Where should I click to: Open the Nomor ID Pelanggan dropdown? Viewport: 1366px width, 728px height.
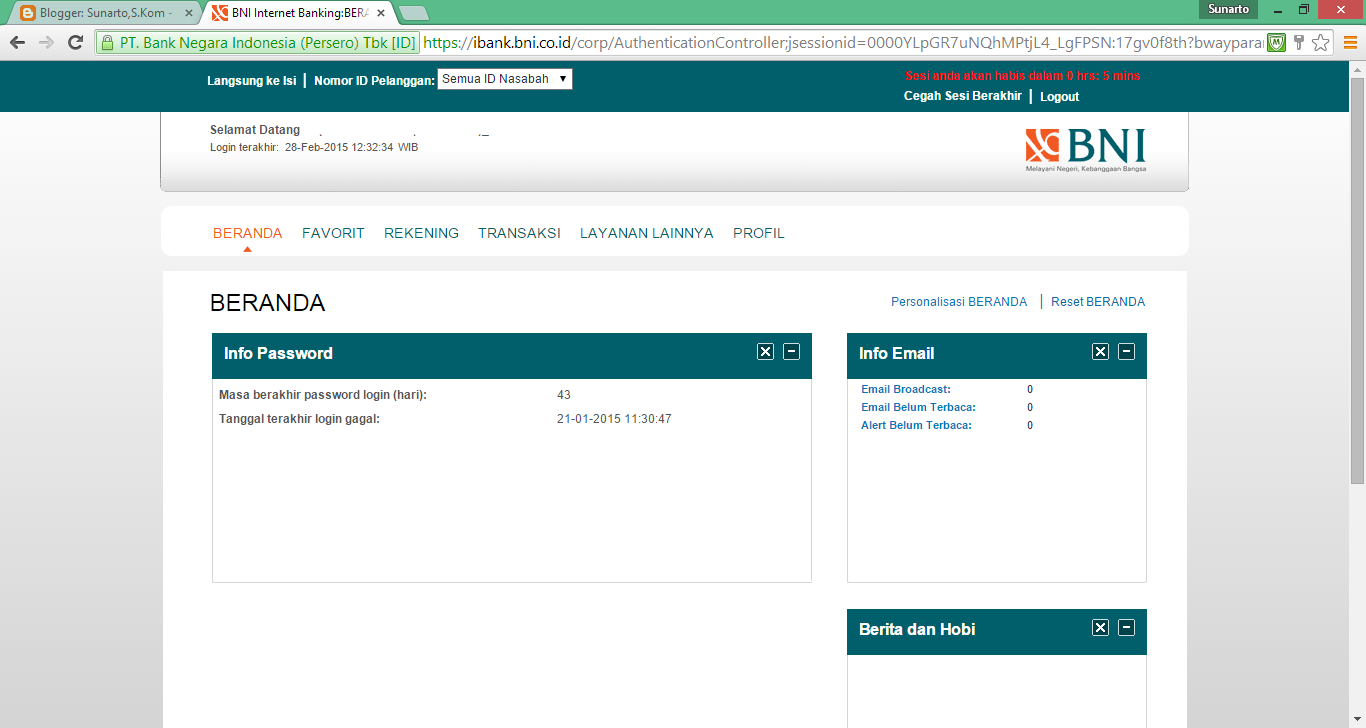click(505, 79)
